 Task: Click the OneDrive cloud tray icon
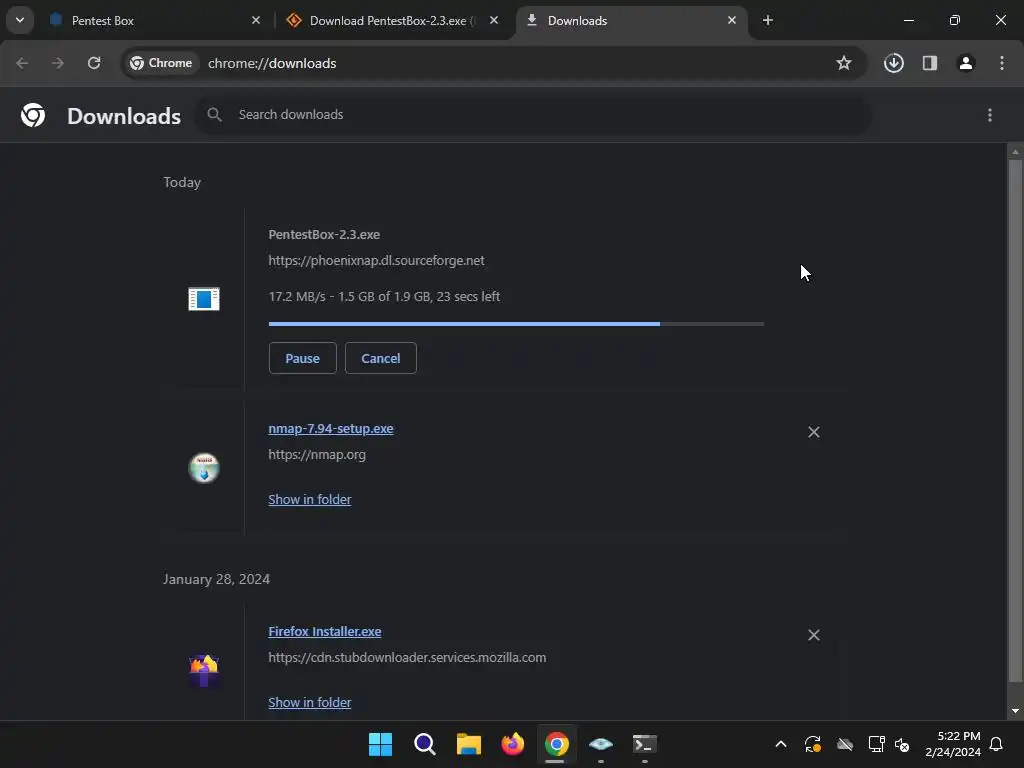tap(845, 744)
